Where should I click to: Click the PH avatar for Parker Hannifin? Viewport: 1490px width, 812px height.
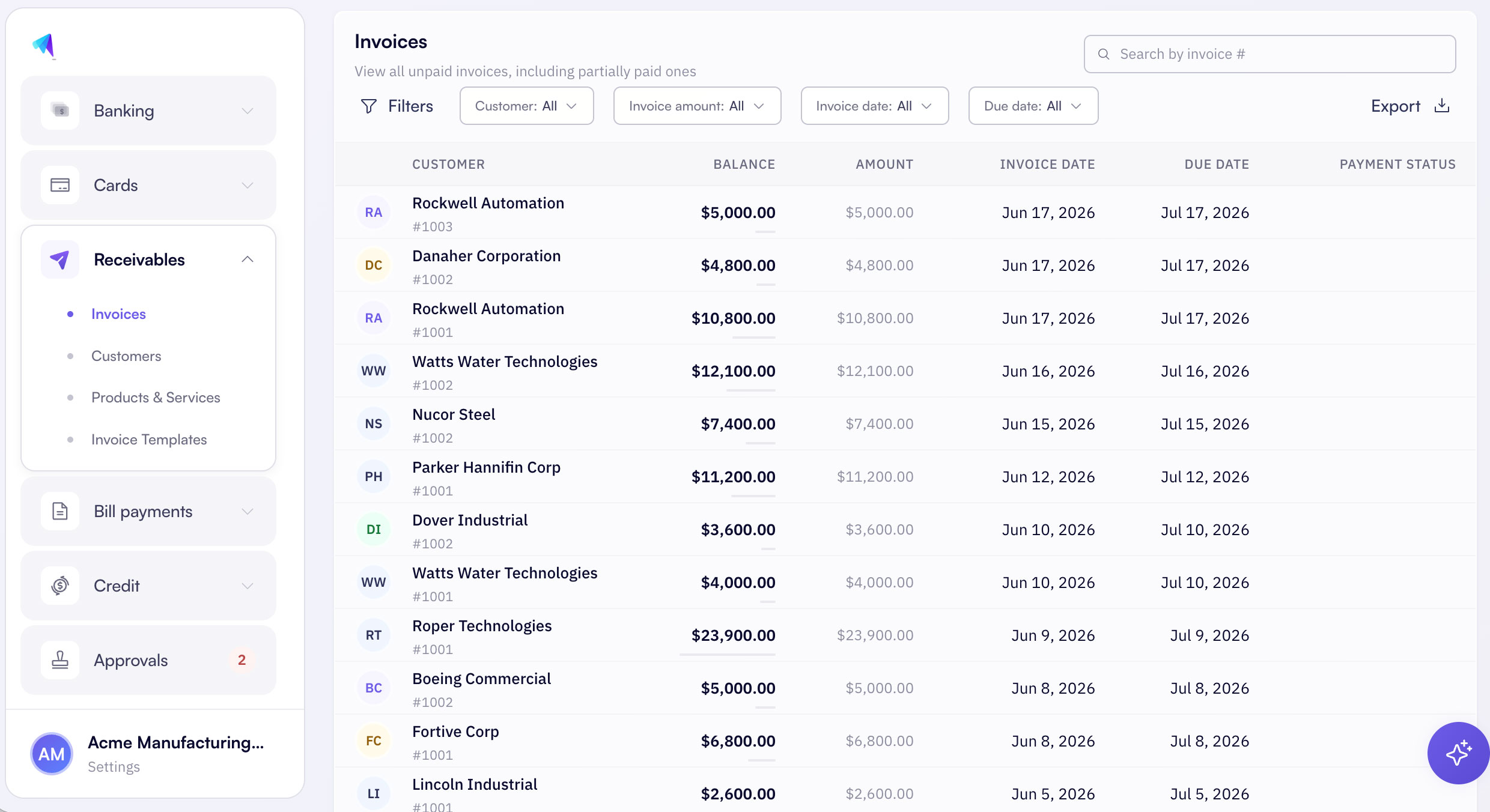click(374, 476)
